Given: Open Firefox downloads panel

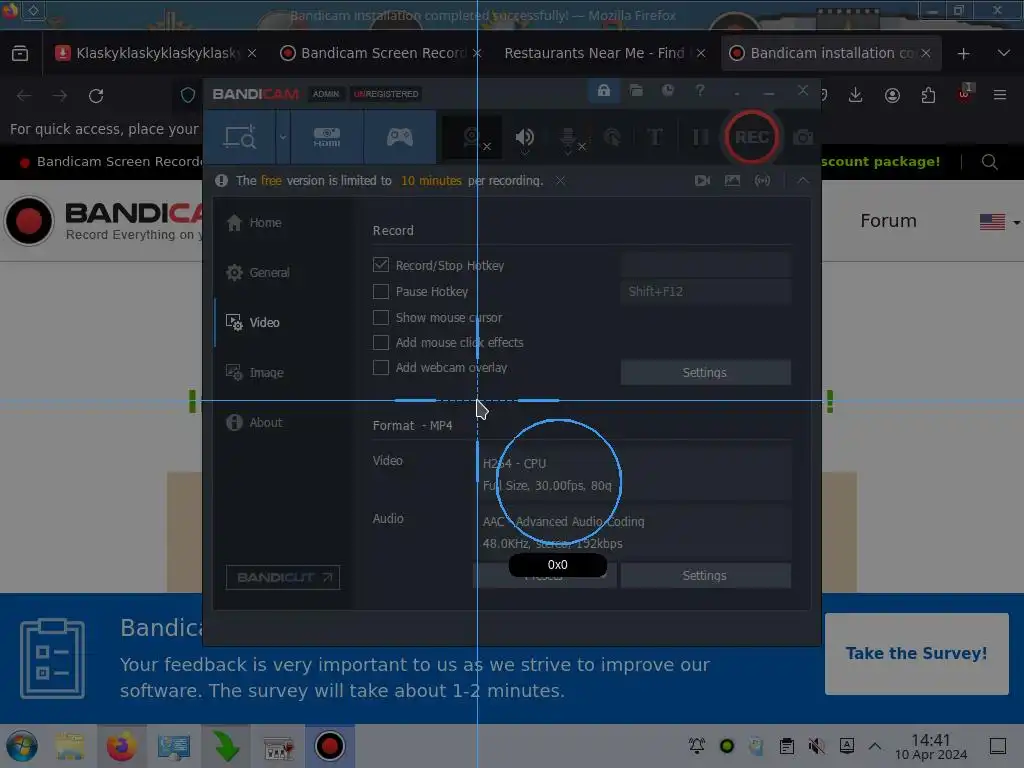Looking at the screenshot, I should tap(856, 95).
